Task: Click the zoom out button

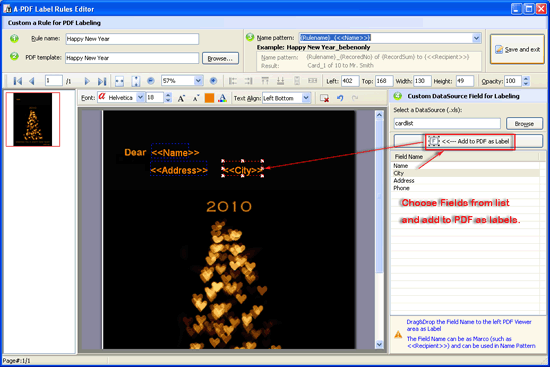Action: [151, 81]
